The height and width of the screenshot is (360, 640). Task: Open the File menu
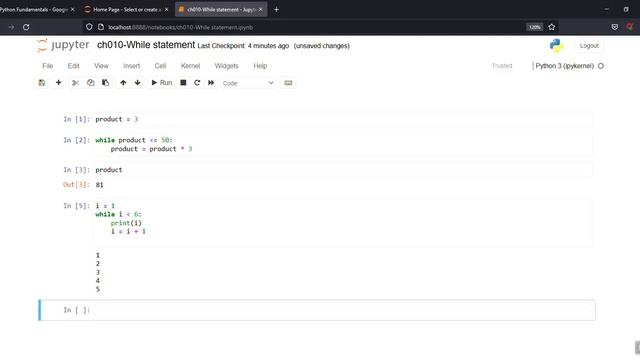[x=47, y=66]
